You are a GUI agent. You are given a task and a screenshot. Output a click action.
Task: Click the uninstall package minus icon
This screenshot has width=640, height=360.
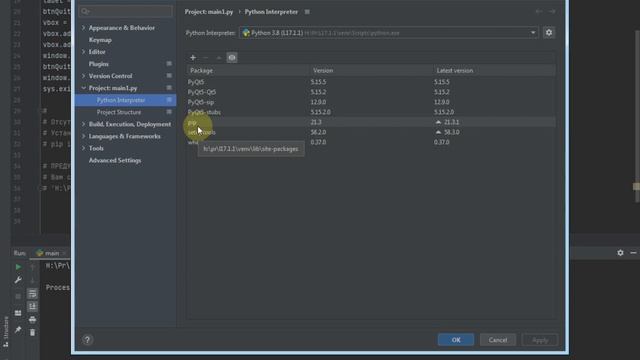coord(206,58)
